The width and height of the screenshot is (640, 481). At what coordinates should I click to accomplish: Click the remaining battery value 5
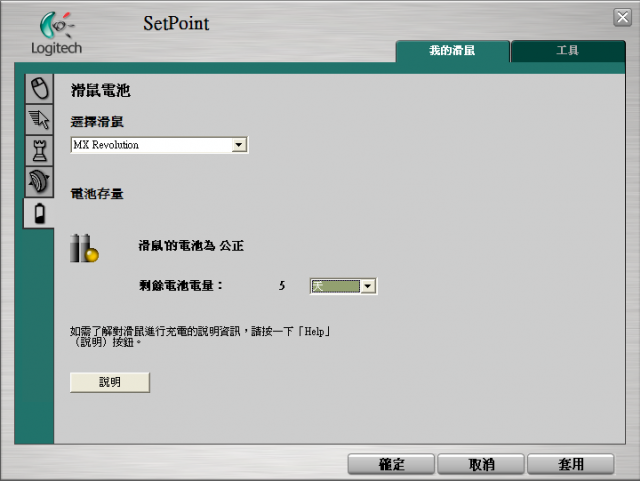coord(282,285)
